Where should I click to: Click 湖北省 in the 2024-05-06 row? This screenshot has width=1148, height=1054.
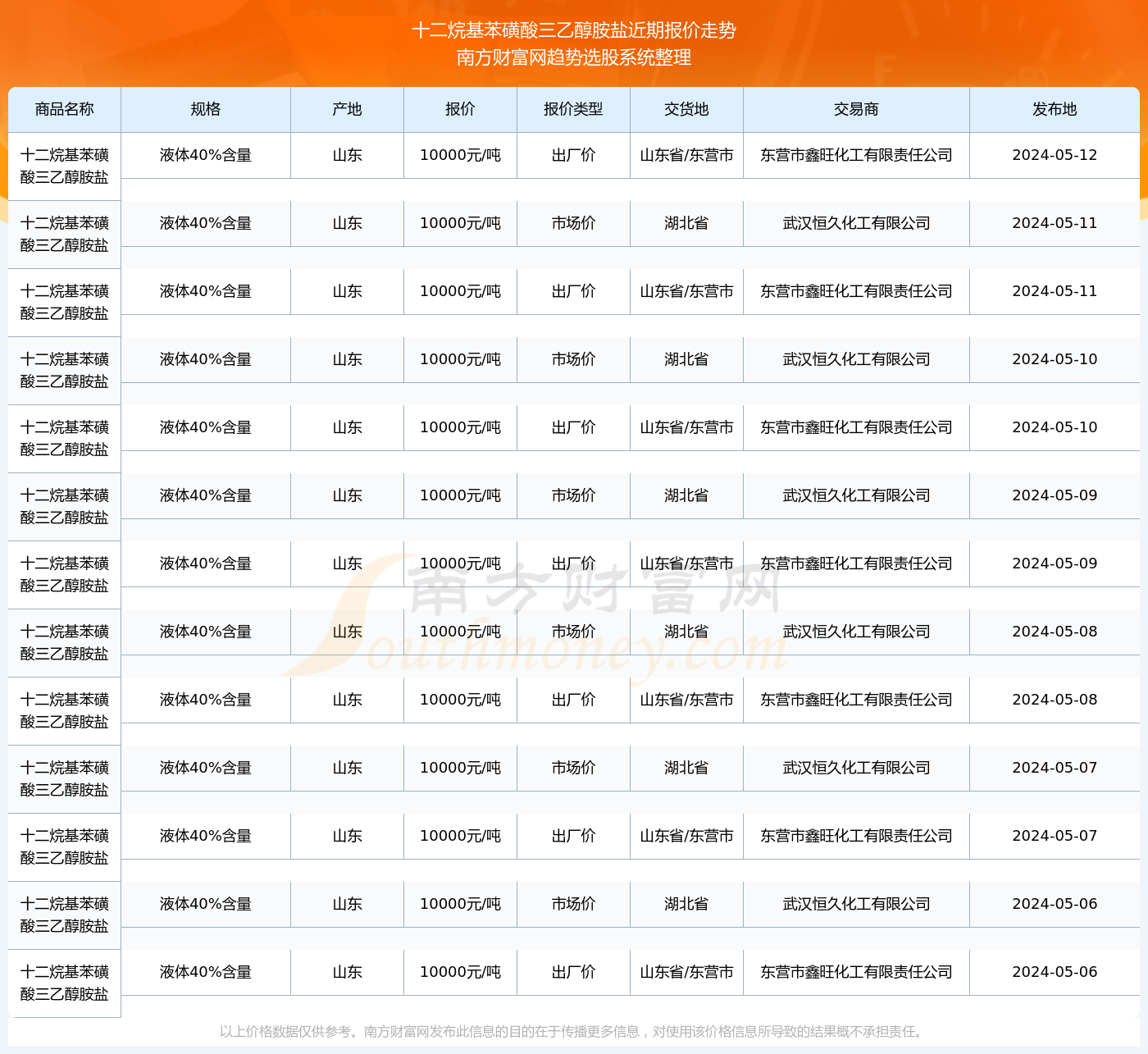click(x=687, y=904)
